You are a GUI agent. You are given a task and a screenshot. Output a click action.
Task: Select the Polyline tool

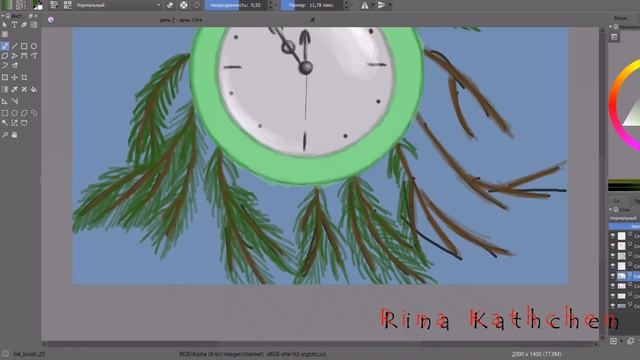[x=14, y=56]
